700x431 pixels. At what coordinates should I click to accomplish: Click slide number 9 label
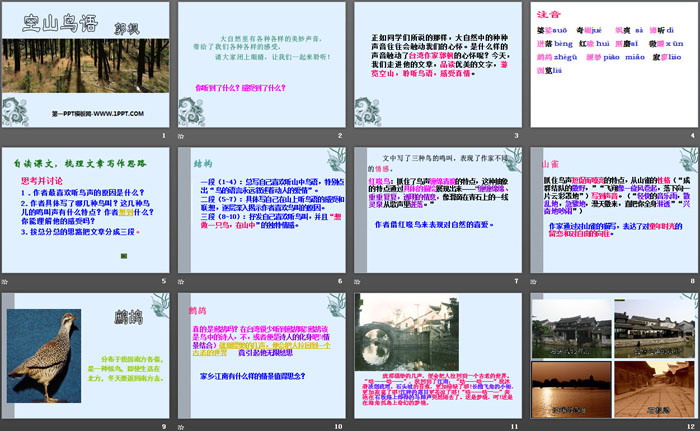tap(164, 427)
